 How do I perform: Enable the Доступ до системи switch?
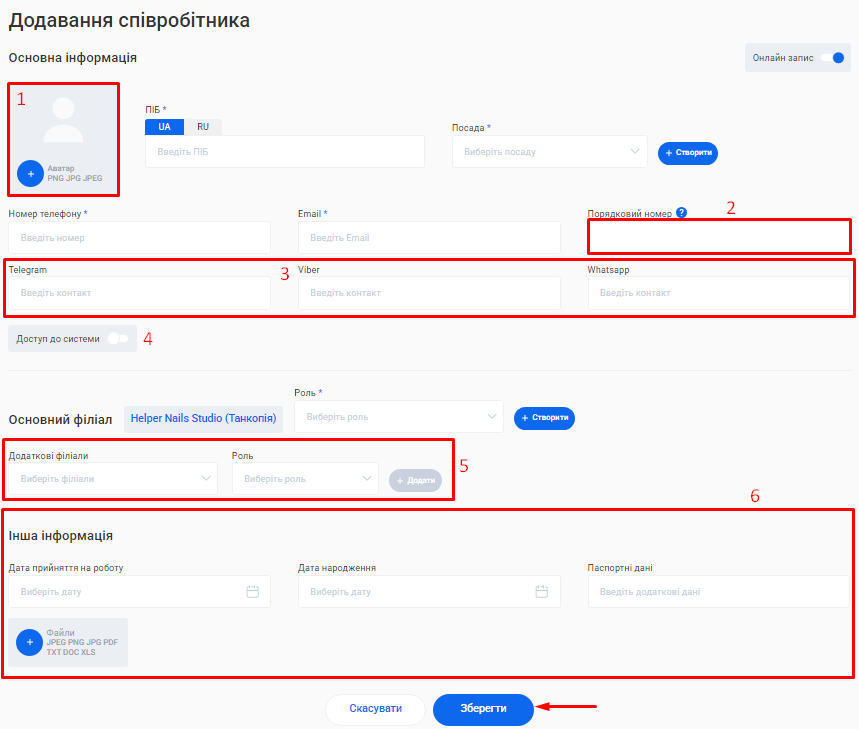[x=118, y=339]
